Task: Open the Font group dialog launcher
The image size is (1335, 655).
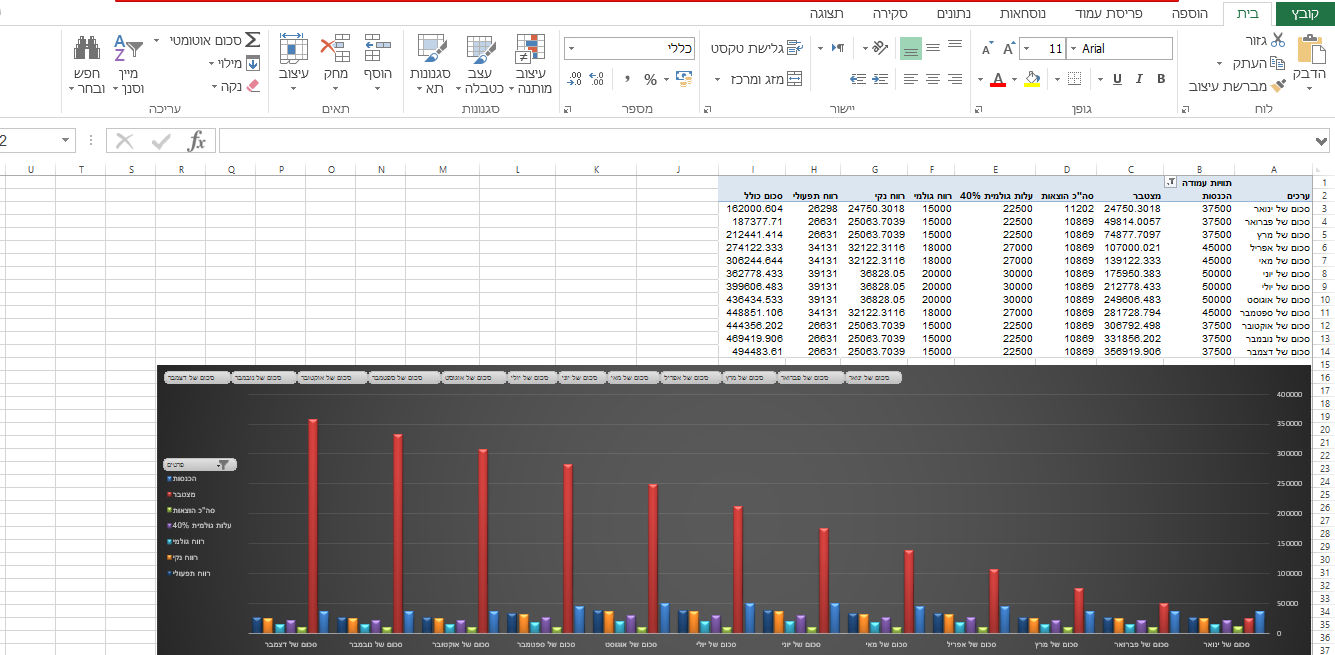Action: tap(978, 108)
